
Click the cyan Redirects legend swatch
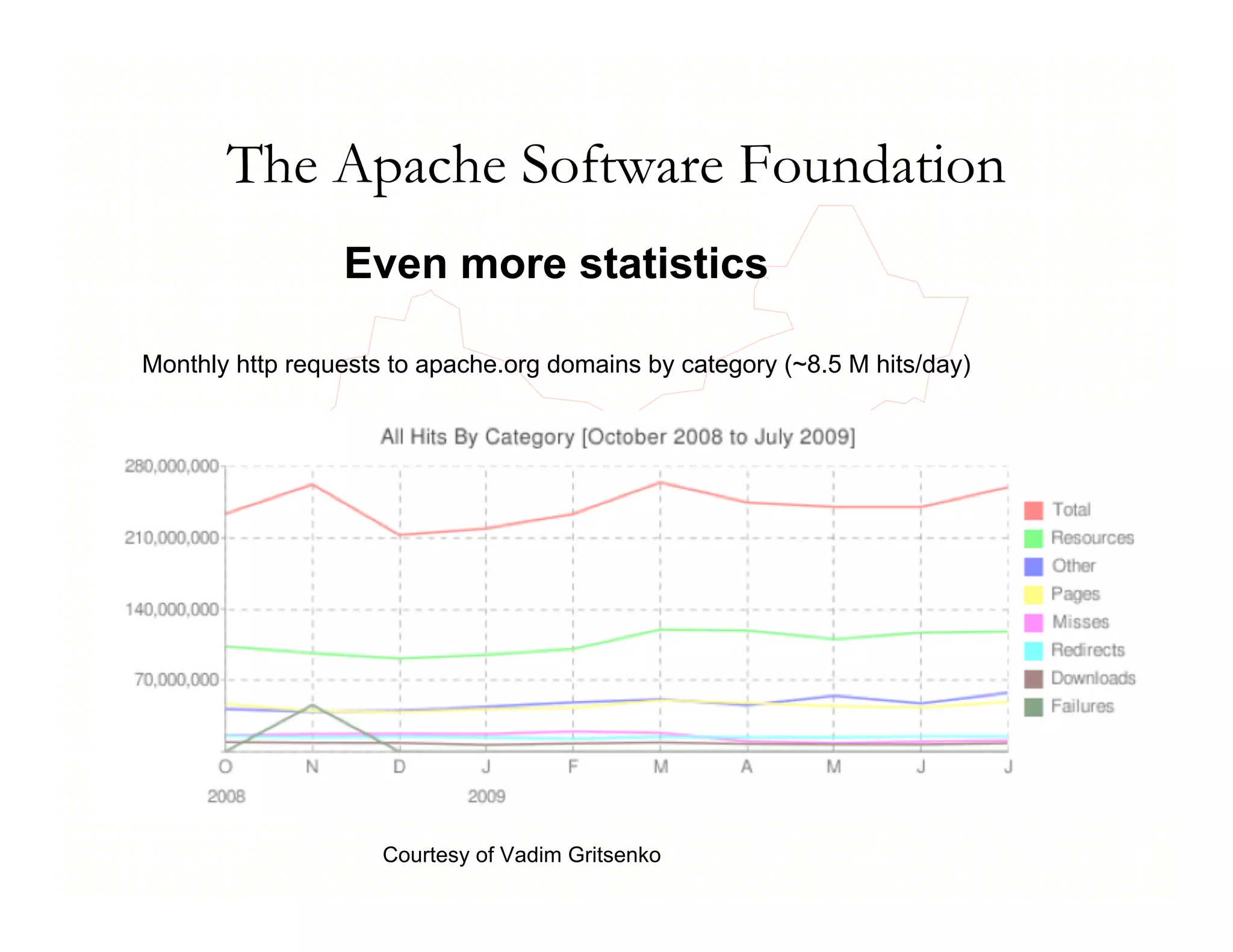point(1033,651)
